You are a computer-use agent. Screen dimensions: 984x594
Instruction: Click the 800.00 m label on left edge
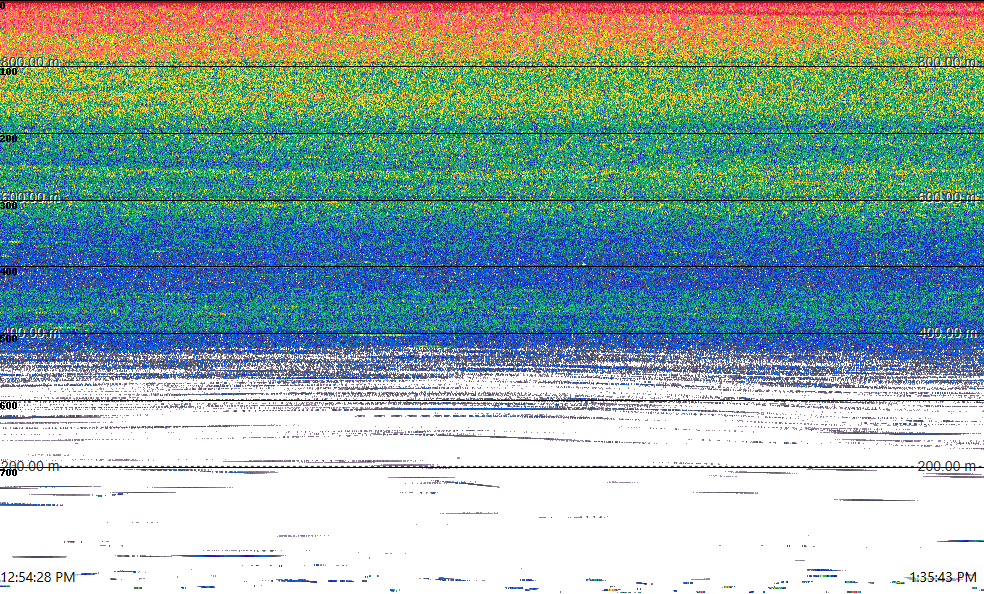pyautogui.click(x=30, y=61)
